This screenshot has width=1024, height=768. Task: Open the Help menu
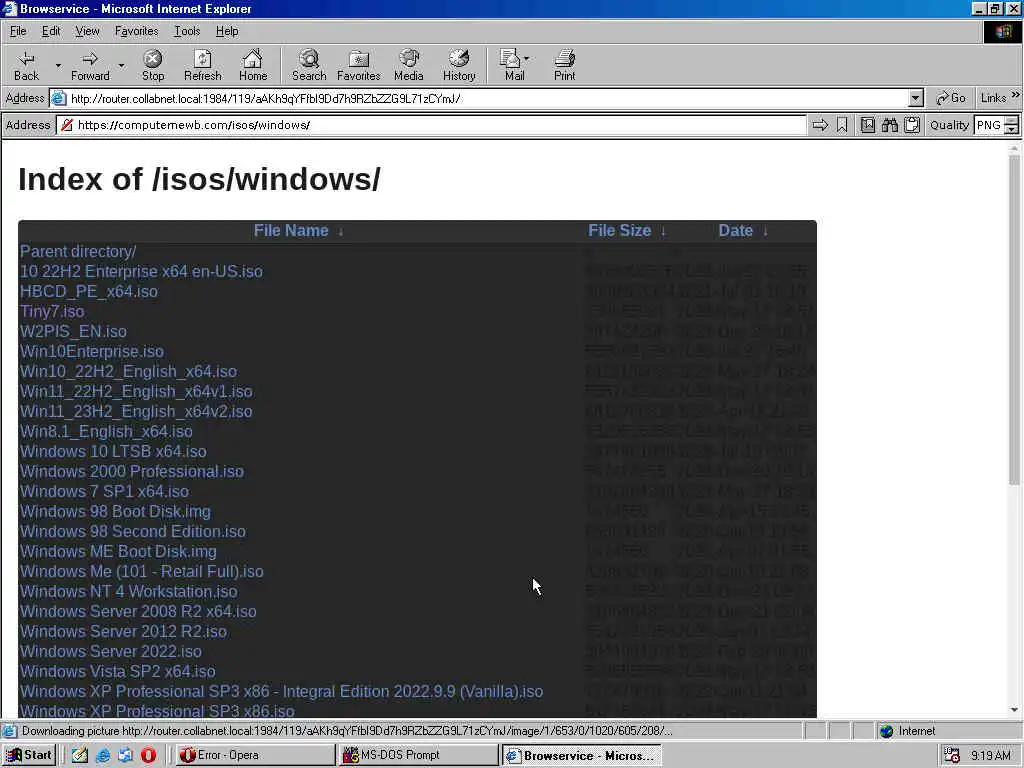(x=227, y=31)
